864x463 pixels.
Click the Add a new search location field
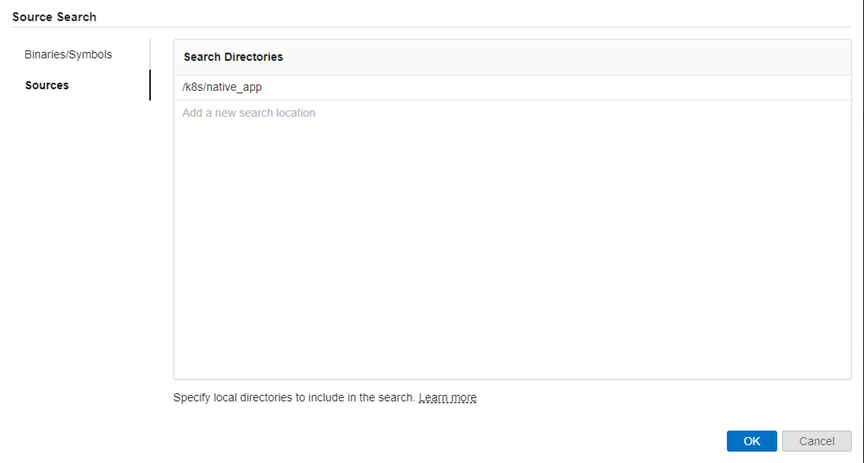point(249,113)
